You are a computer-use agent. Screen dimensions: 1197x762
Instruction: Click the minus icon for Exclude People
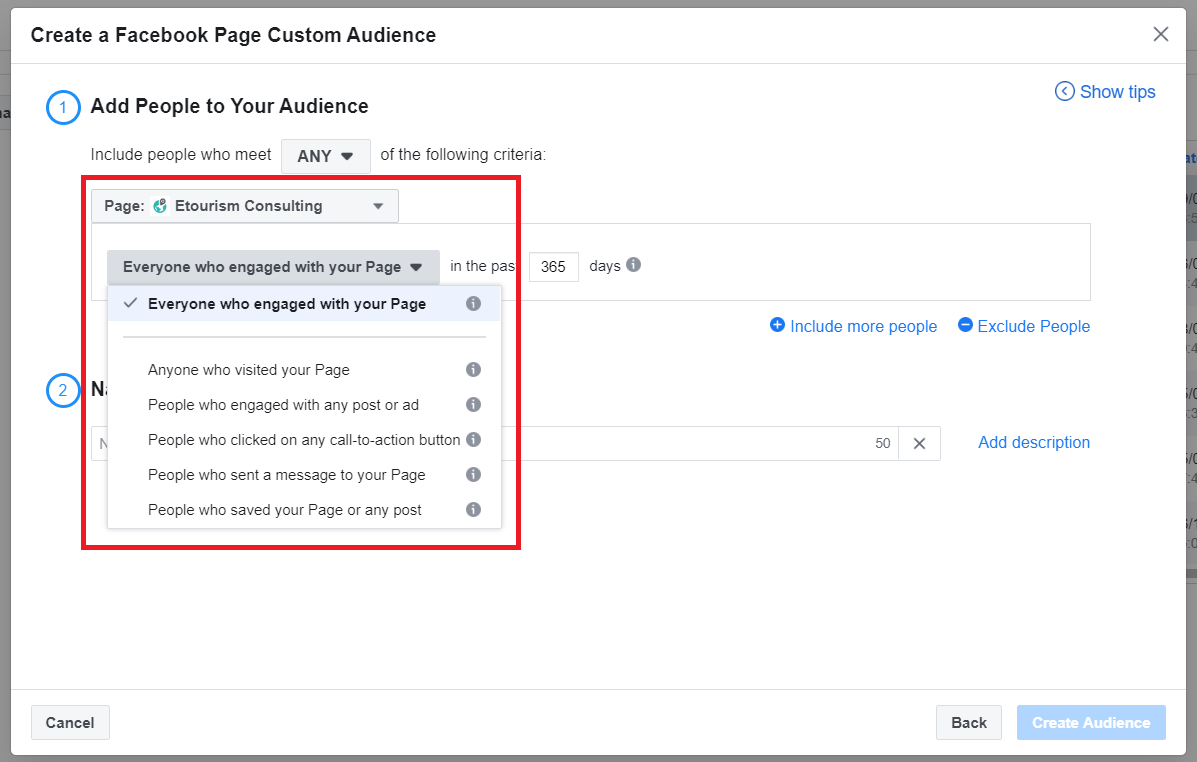[x=966, y=325]
